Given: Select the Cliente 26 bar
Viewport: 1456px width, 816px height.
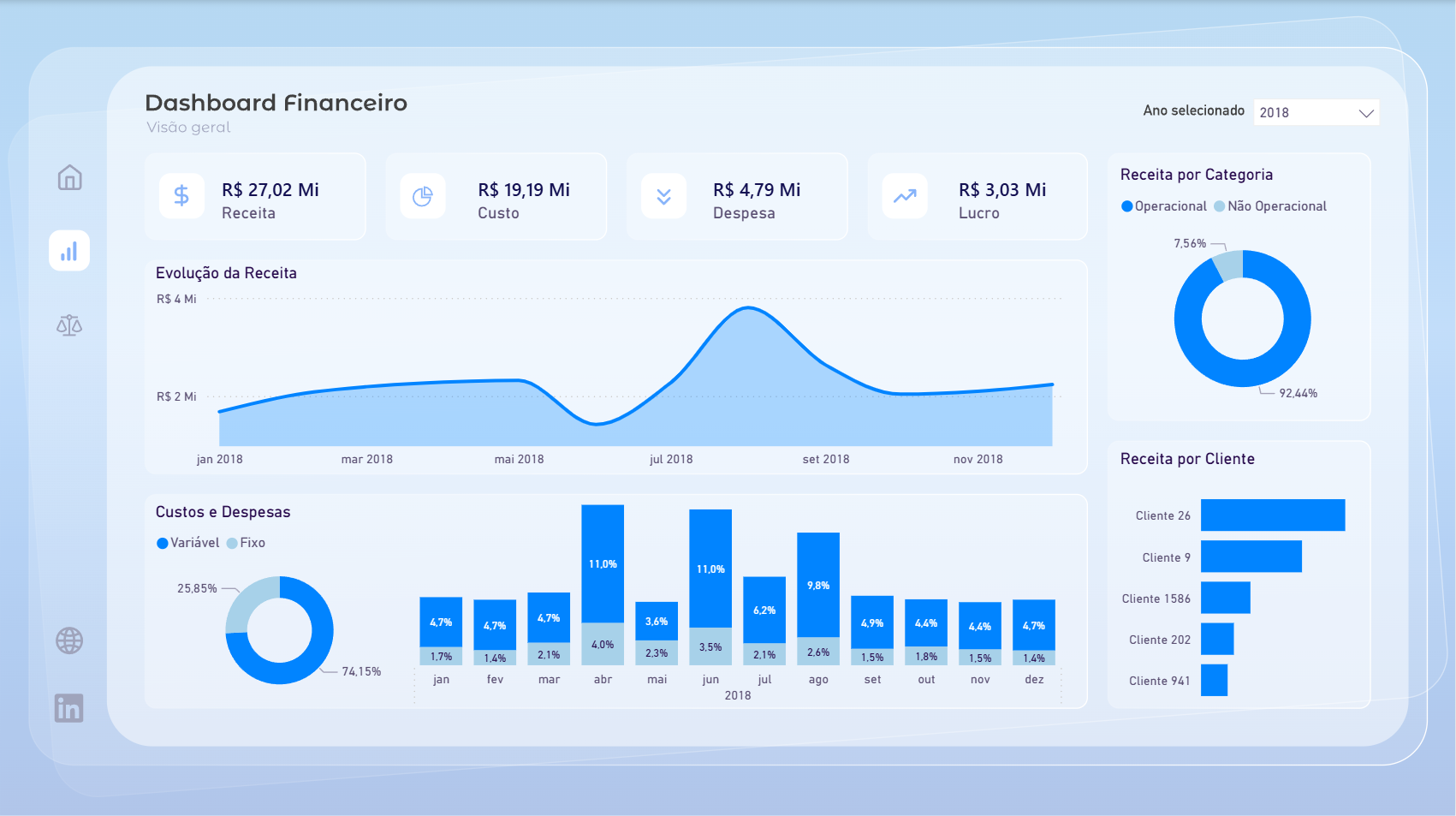Looking at the screenshot, I should [x=1273, y=515].
